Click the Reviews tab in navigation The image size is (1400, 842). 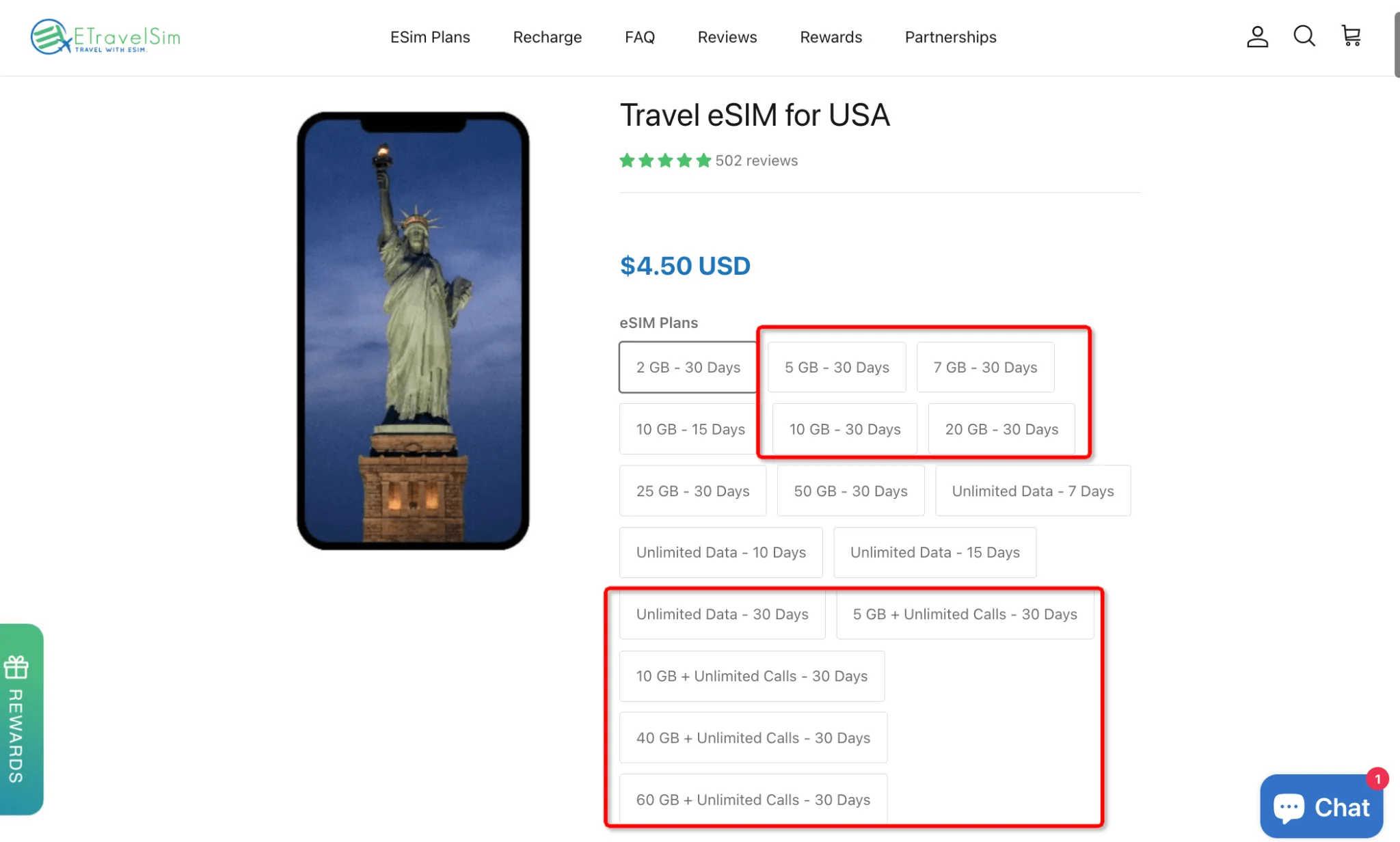click(x=727, y=37)
